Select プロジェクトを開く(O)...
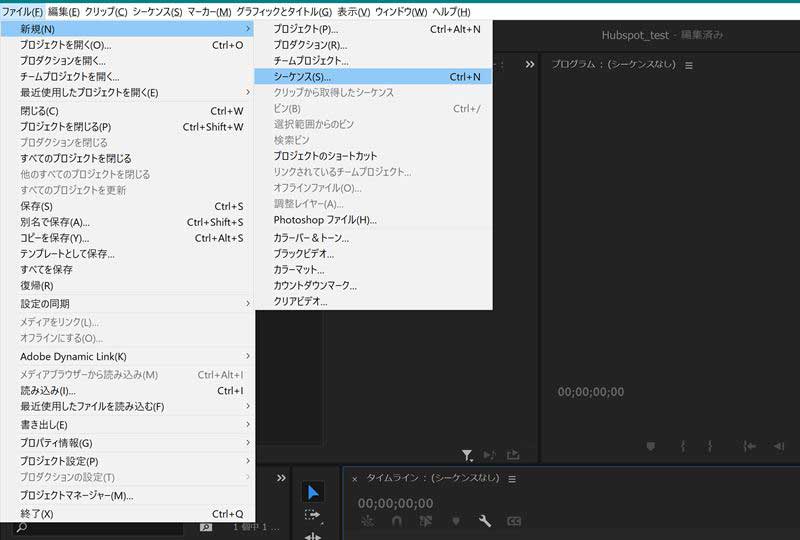Image resolution: width=800 pixels, height=540 pixels. coord(127,45)
